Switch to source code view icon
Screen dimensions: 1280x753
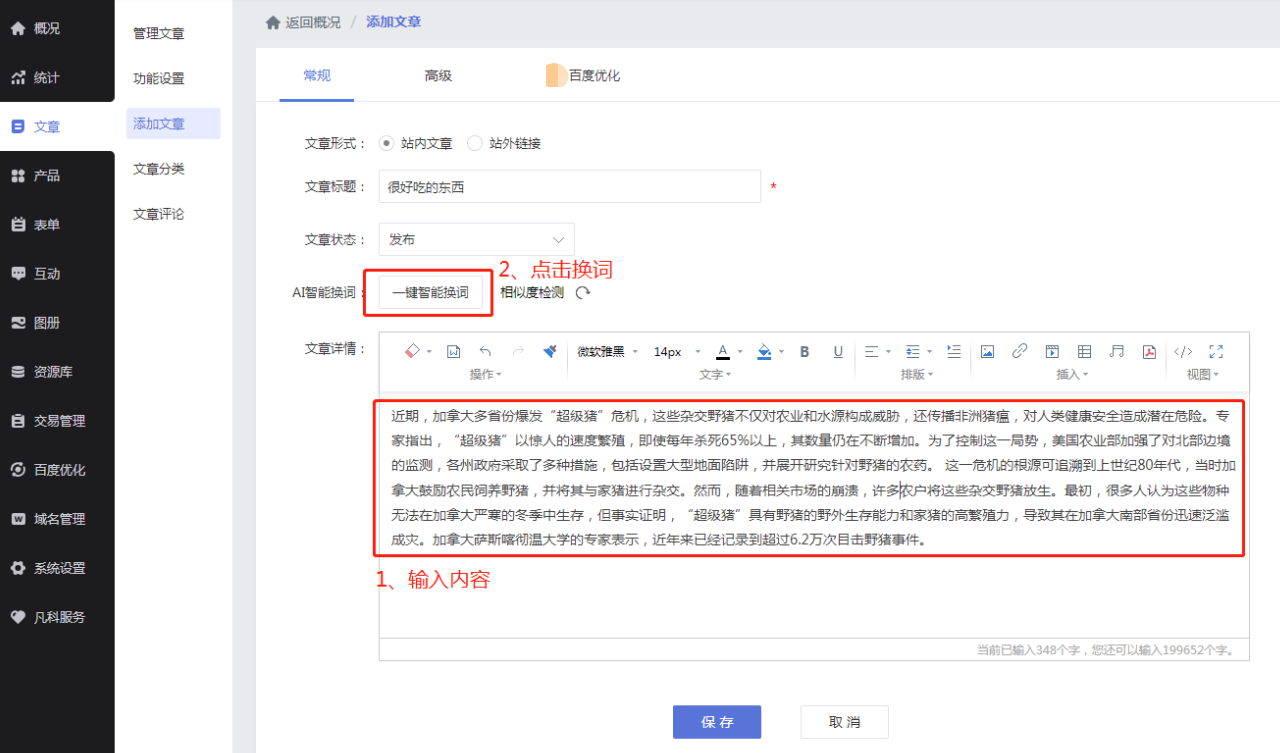[1183, 351]
